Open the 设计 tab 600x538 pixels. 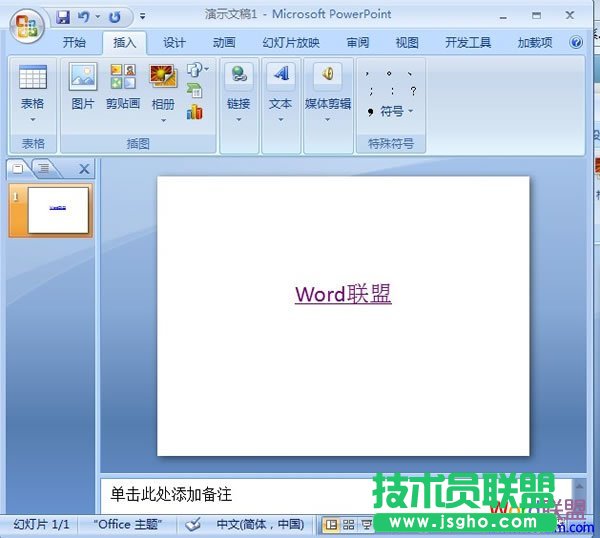coord(174,42)
